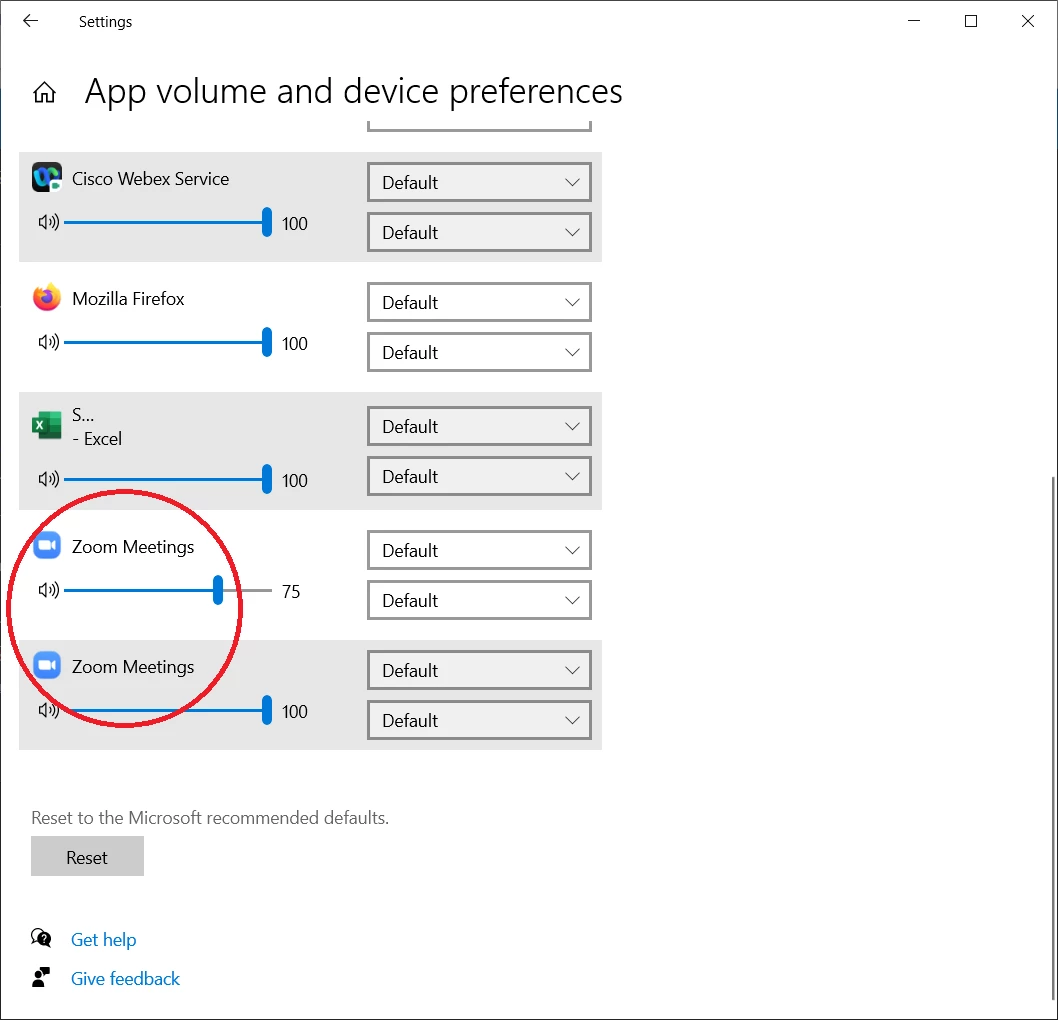1058x1020 pixels.
Task: Open Mozilla Firefox input device dropdown
Action: [479, 352]
